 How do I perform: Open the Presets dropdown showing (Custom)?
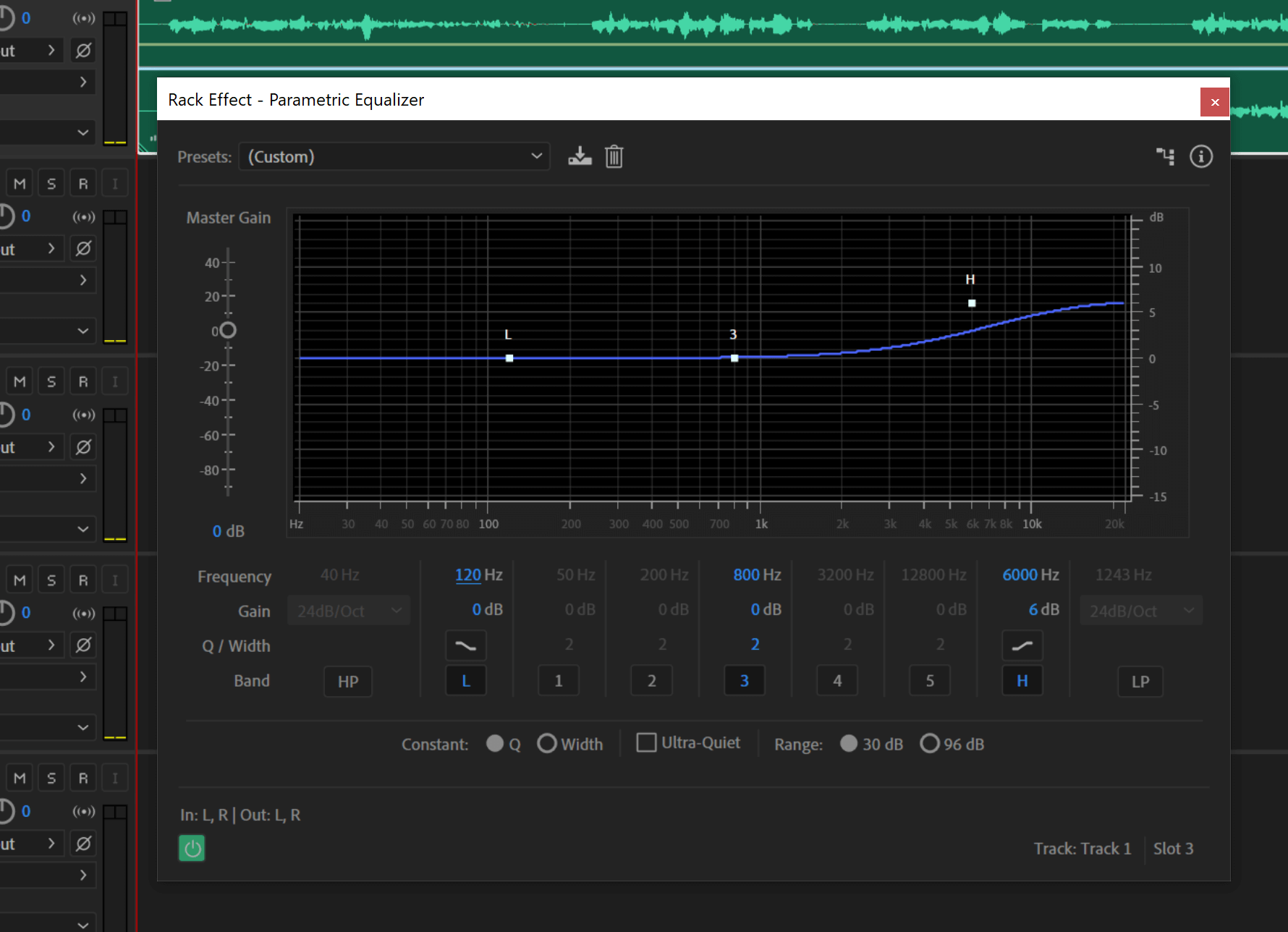pos(394,156)
